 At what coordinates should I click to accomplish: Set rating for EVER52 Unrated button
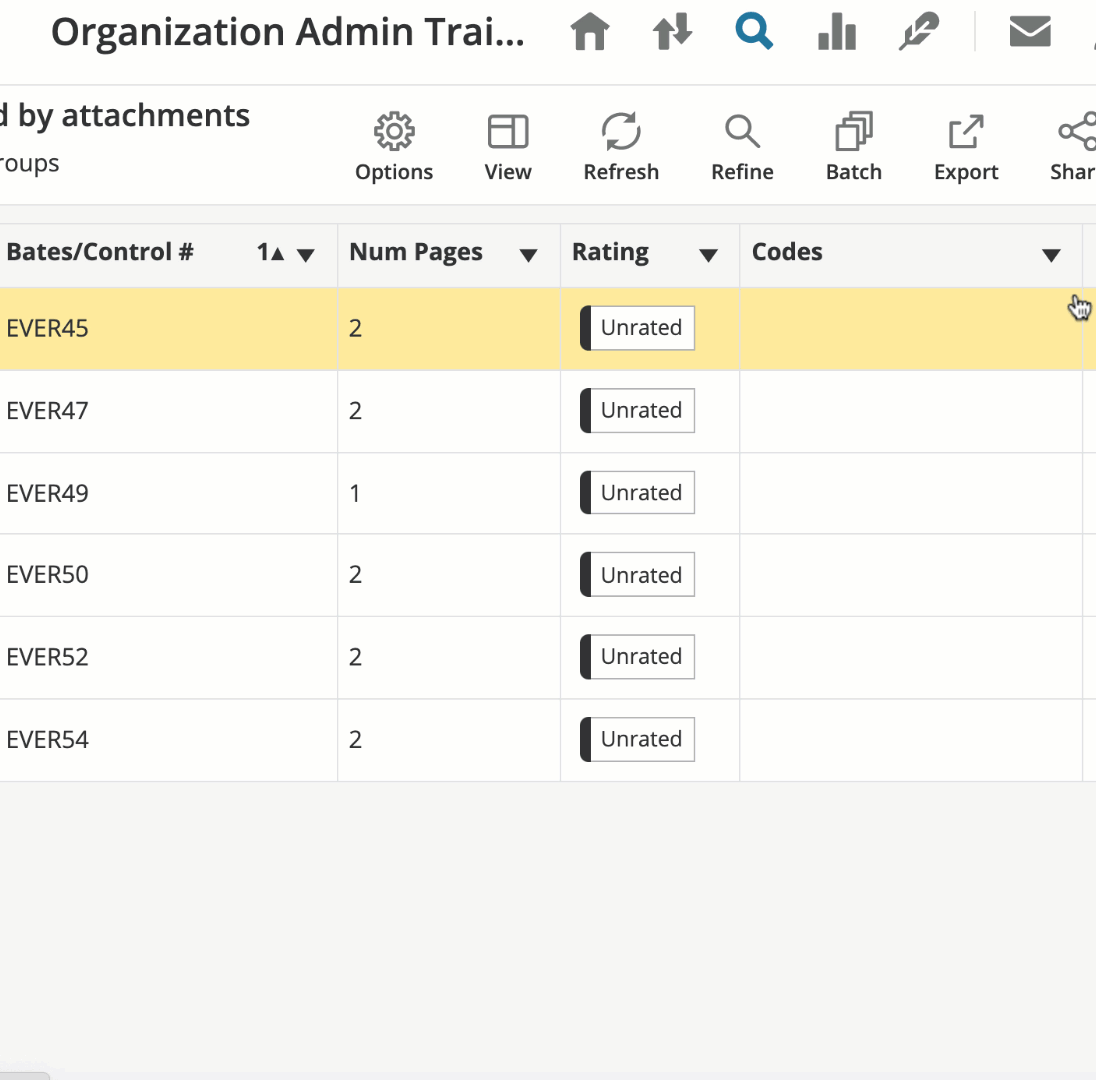(x=637, y=656)
